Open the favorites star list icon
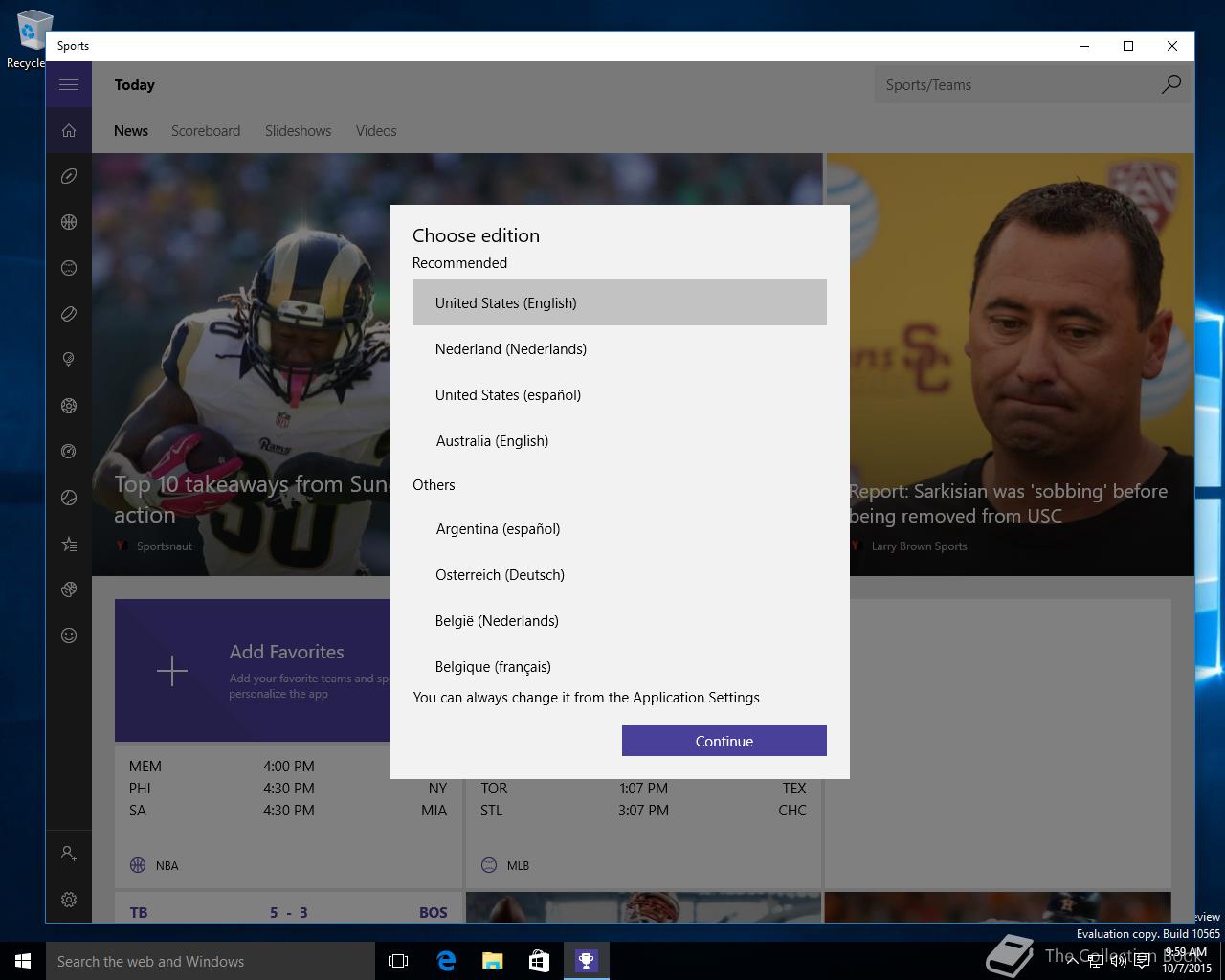This screenshot has height=980, width=1225. pyautogui.click(x=69, y=544)
